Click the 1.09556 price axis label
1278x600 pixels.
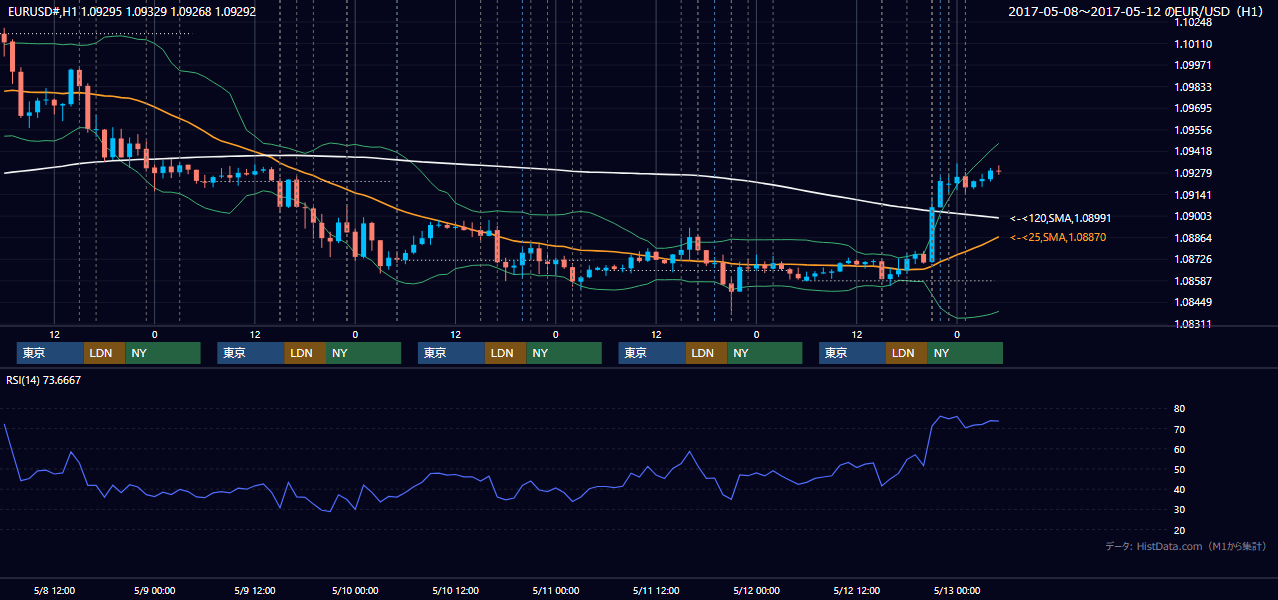[1193, 130]
